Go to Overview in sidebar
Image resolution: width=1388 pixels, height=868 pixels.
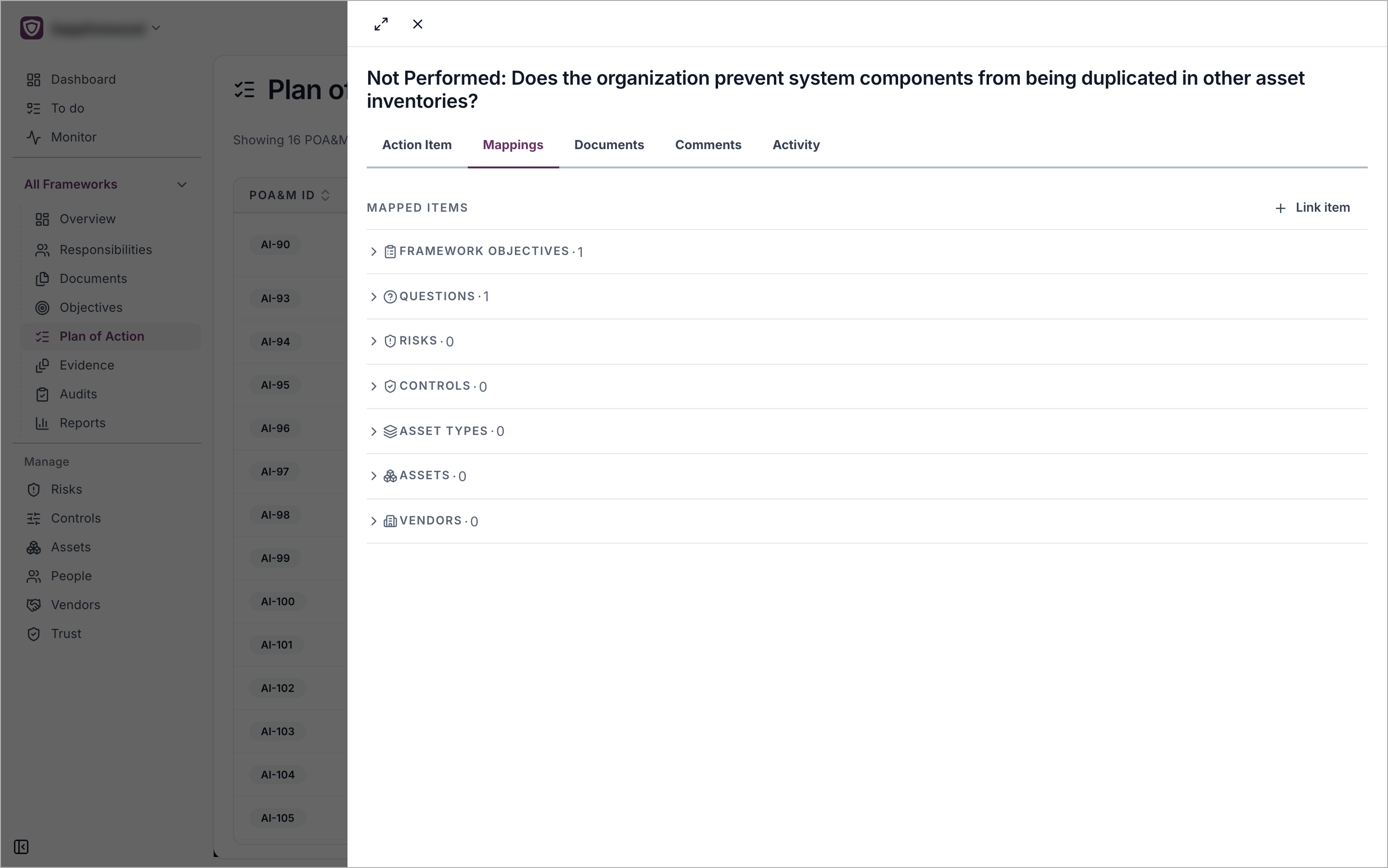(x=87, y=219)
